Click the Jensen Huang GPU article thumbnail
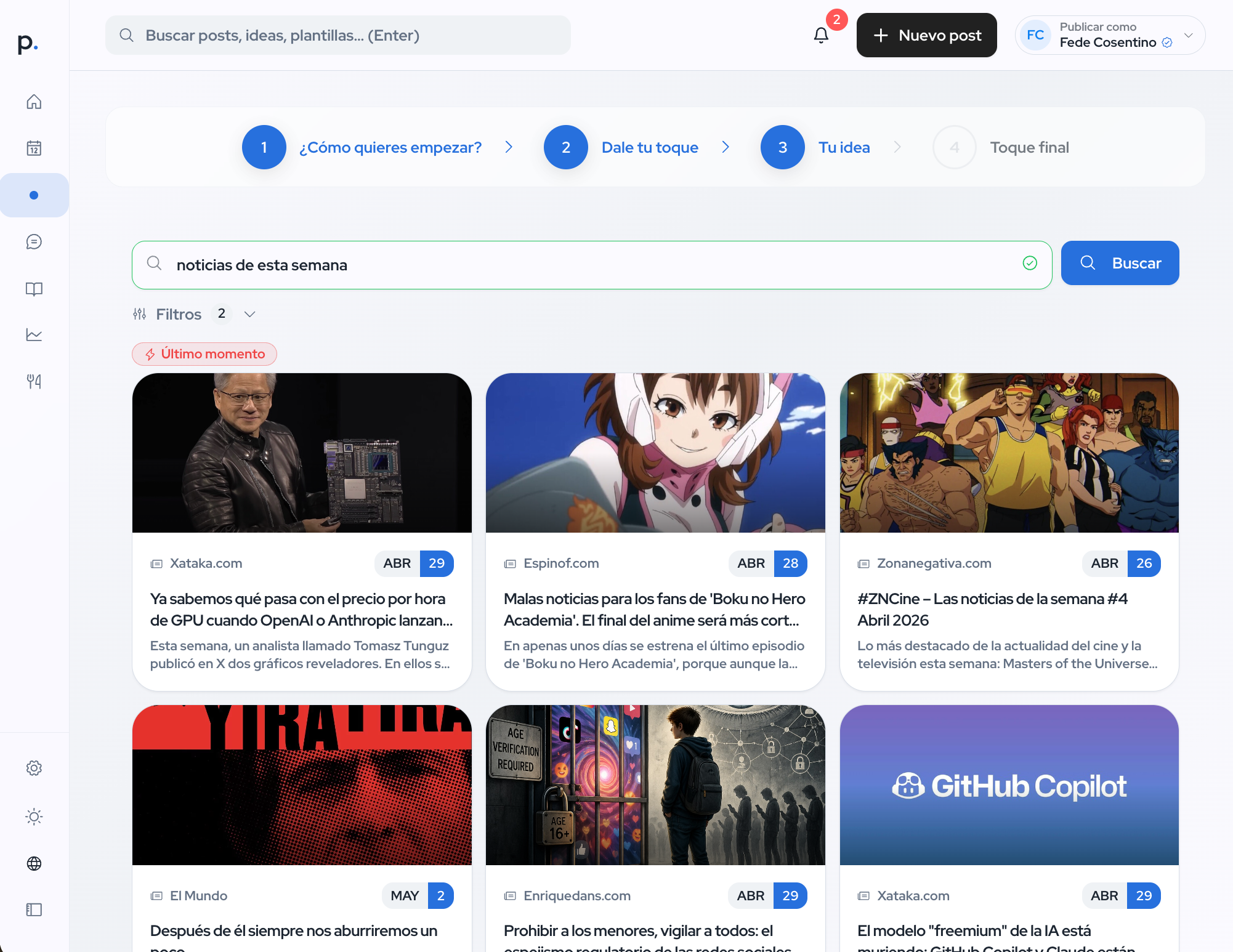 coord(302,453)
